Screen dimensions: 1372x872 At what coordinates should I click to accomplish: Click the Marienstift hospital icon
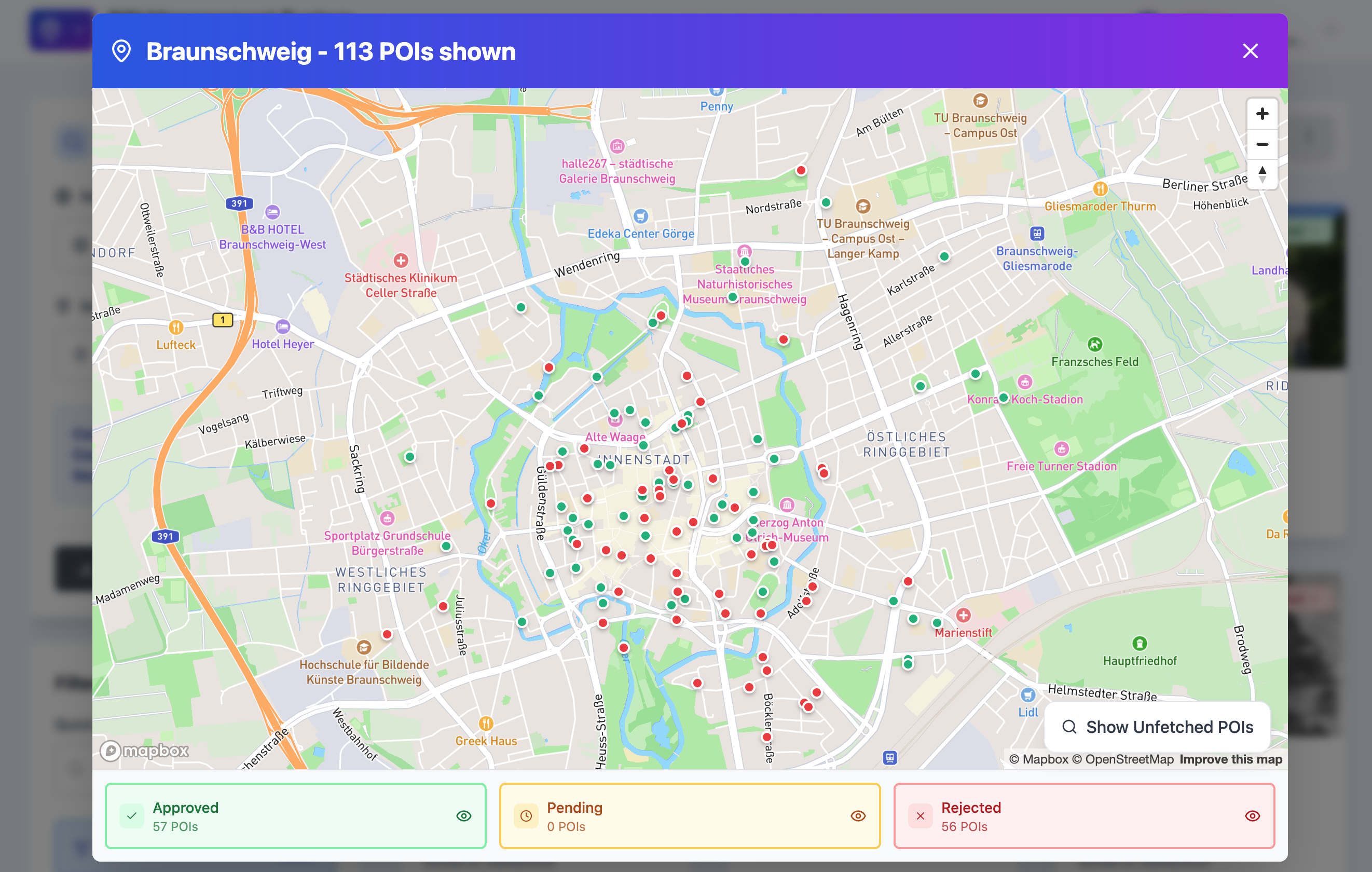click(x=964, y=615)
